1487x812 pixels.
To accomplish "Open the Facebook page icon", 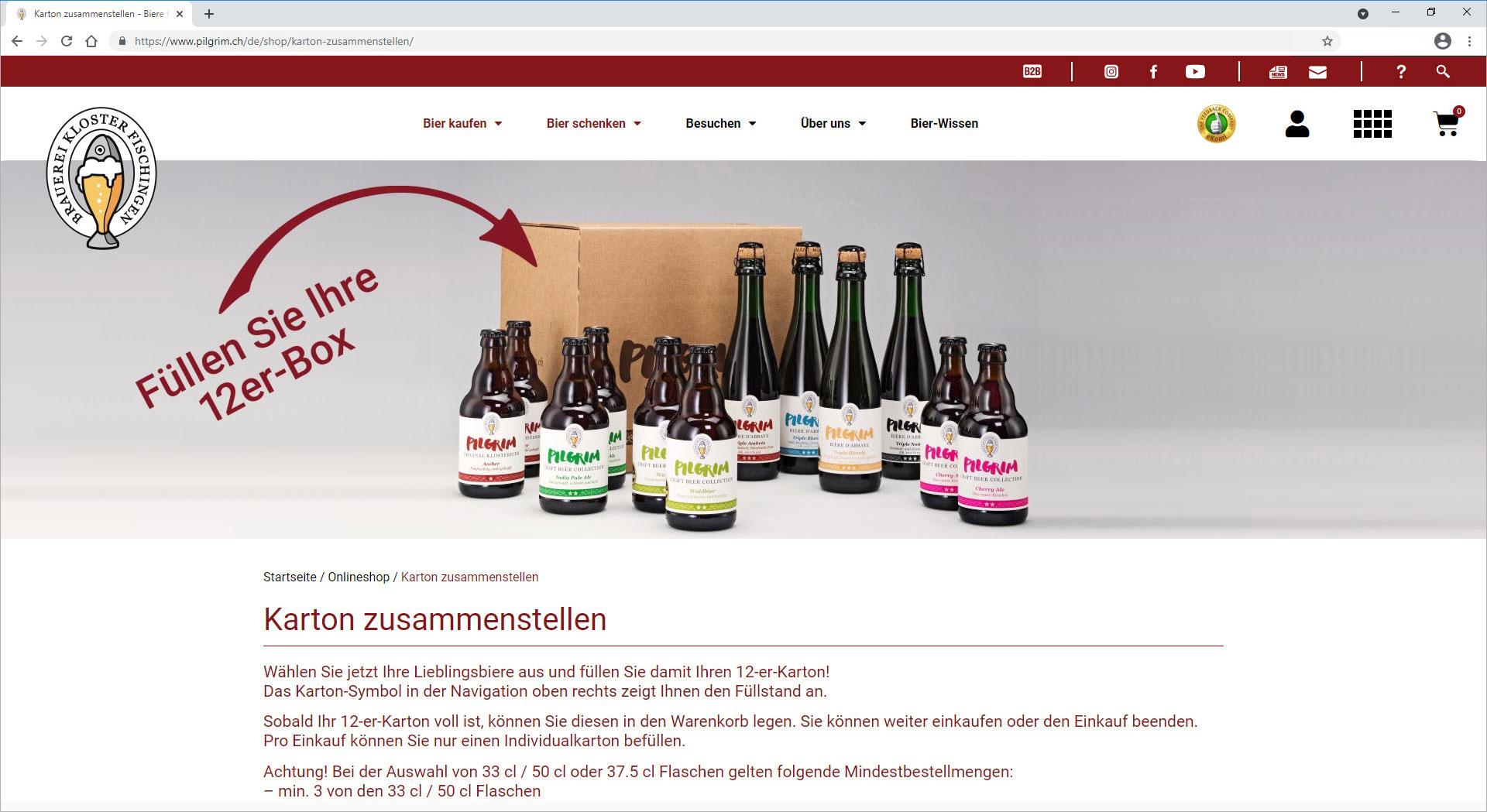I will (1153, 71).
